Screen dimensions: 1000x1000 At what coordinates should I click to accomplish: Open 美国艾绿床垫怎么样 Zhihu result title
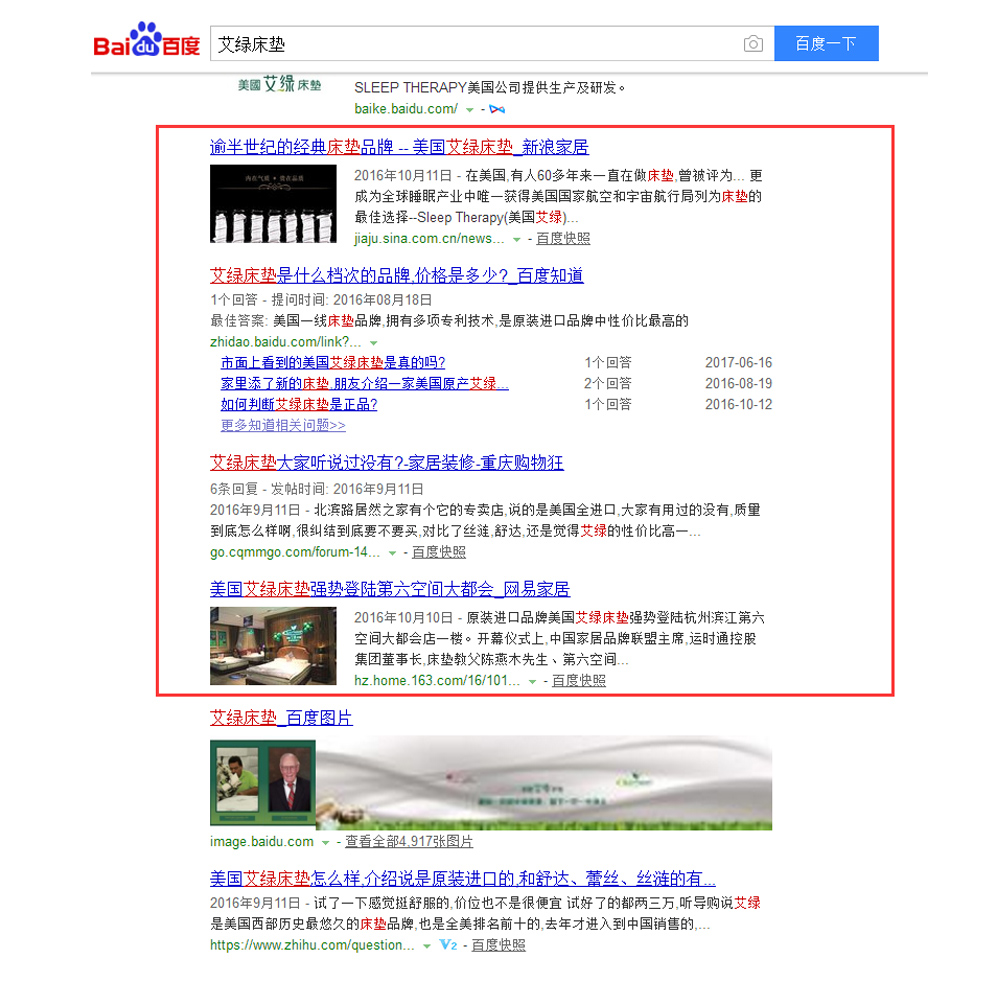pos(462,879)
